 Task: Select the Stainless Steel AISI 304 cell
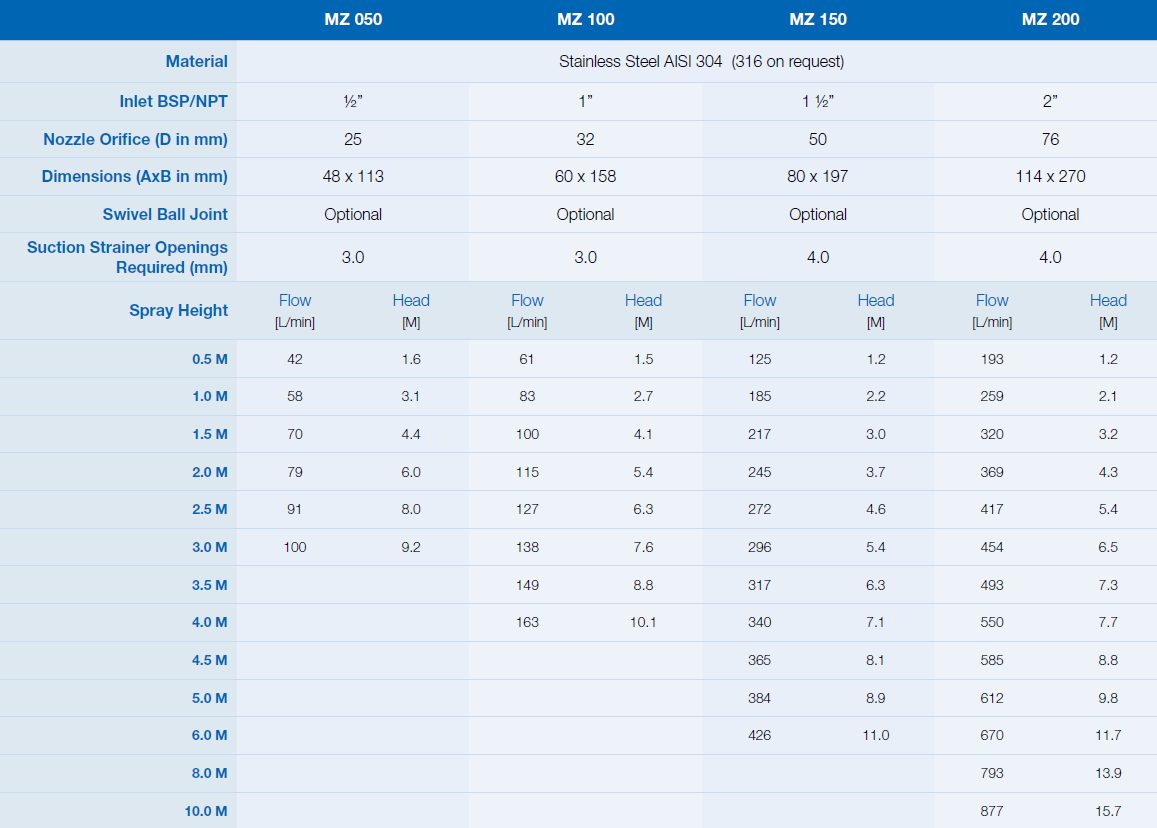[701, 62]
